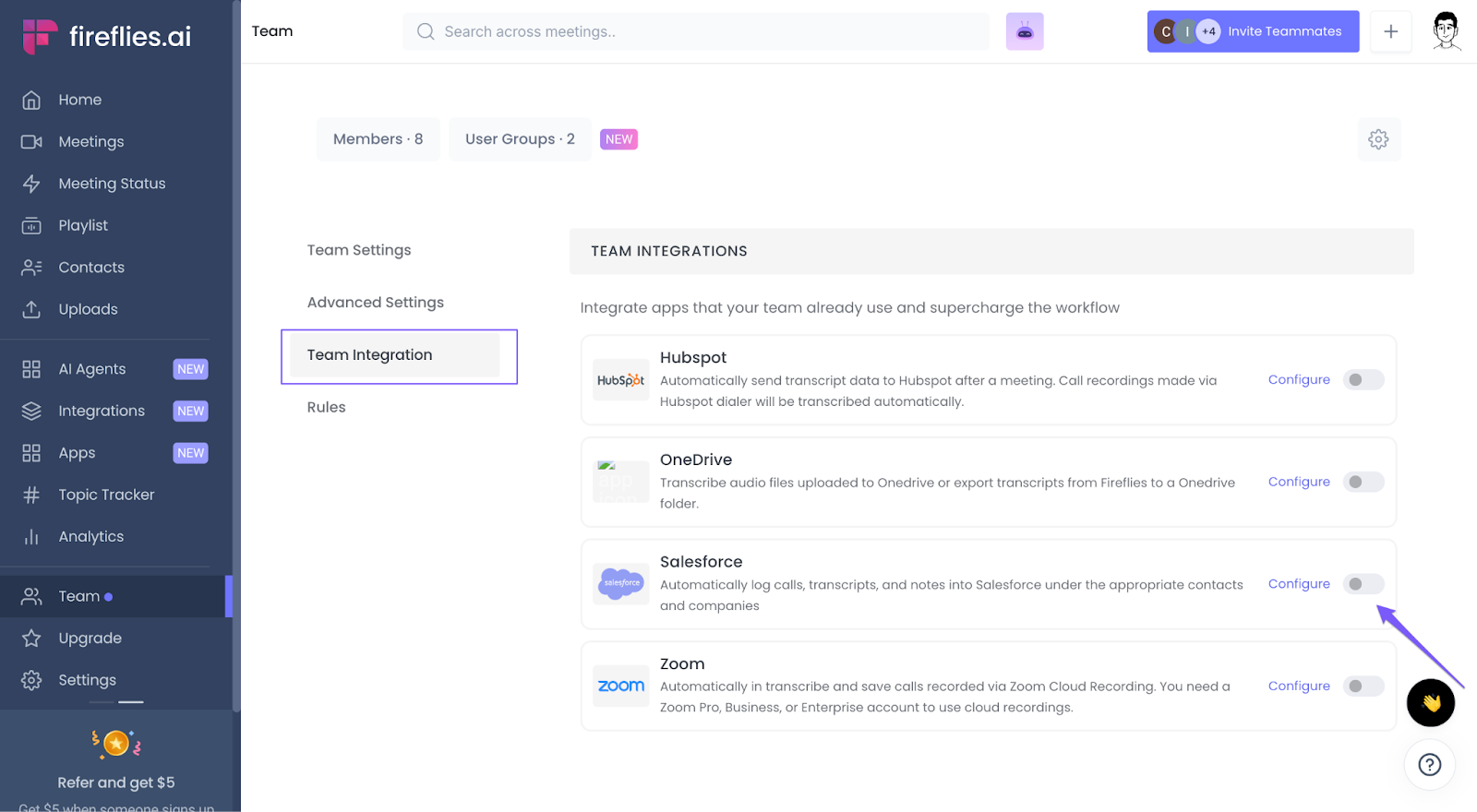This screenshot has height=812, width=1477.
Task: Click the refer reward star icon
Action: [x=116, y=743]
